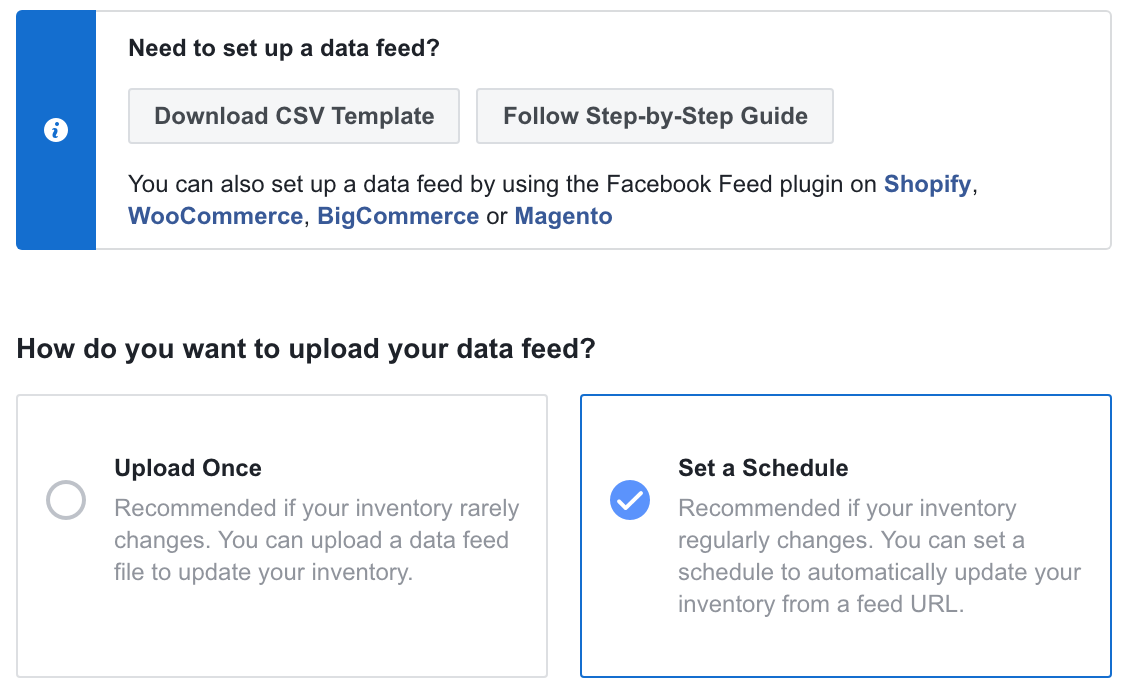Open the Magento link
This screenshot has width=1134, height=700.
coord(563,216)
